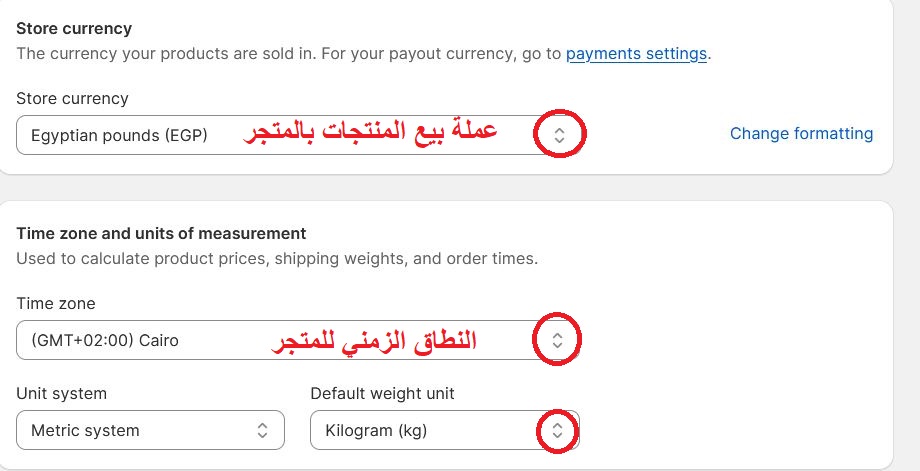Screen dimensions: 920x471
Task: Click the chevron icon in Metric system selector
Action: pyautogui.click(x=262, y=430)
